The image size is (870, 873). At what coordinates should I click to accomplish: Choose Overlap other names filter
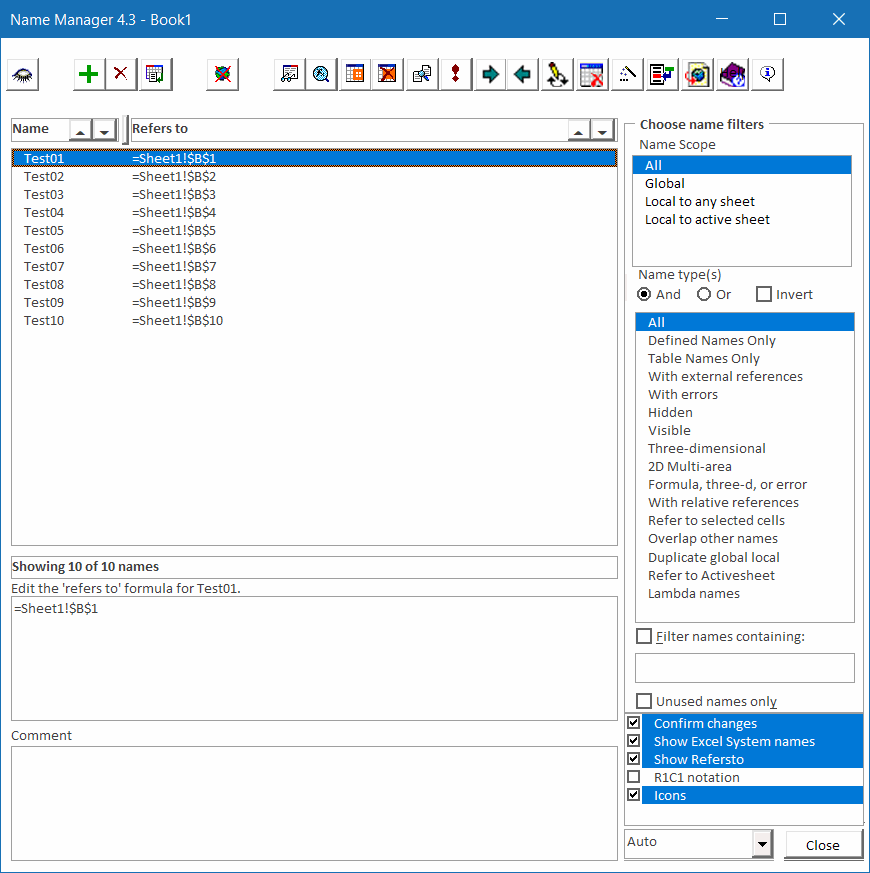(744, 538)
